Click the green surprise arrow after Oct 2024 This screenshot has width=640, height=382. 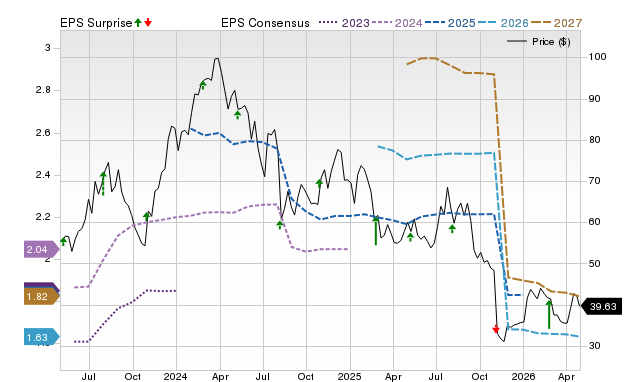(319, 183)
